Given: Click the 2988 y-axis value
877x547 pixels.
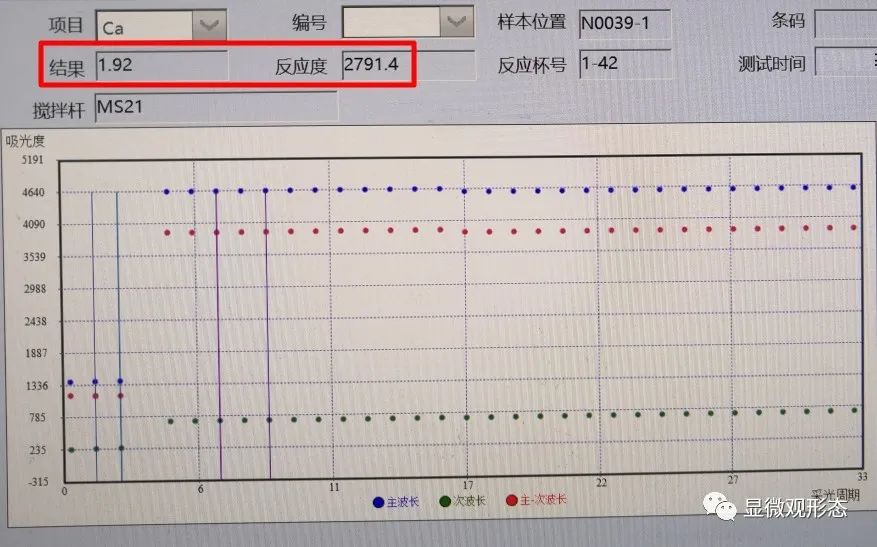Looking at the screenshot, I should (x=35, y=289).
